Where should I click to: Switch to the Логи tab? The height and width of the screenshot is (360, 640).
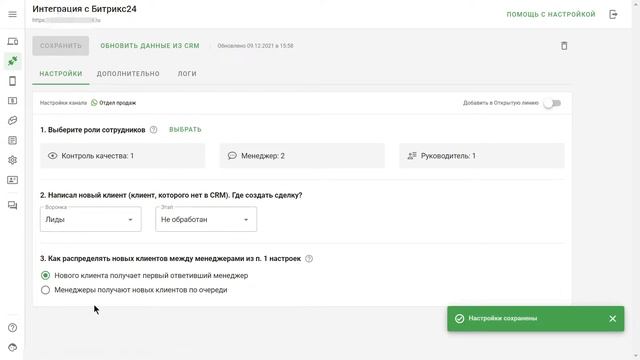coord(187,74)
